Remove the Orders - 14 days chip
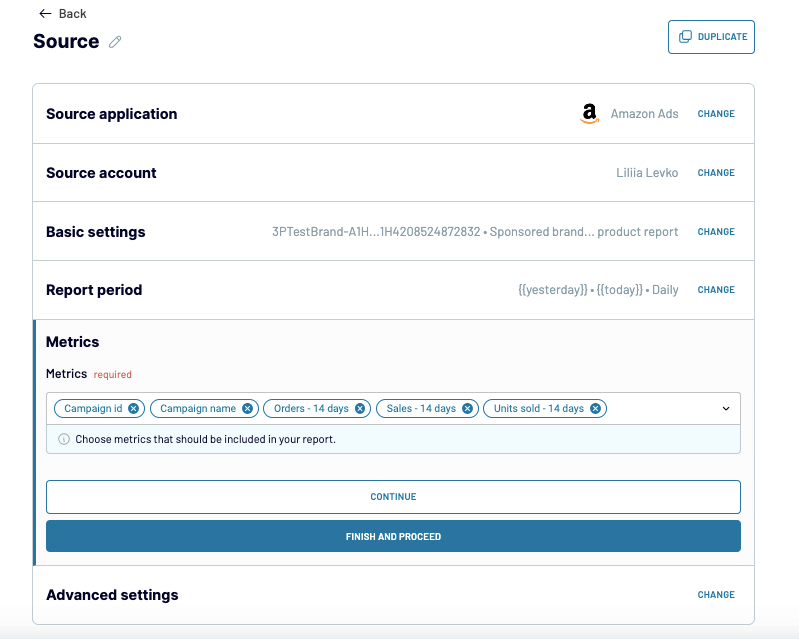 [x=360, y=409]
